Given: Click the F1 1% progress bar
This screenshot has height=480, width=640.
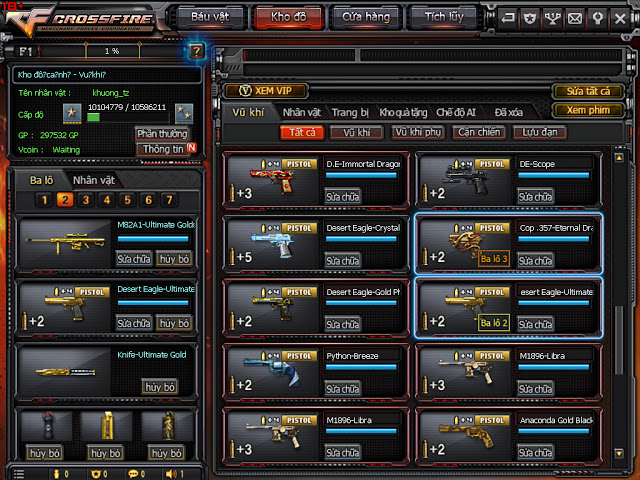Looking at the screenshot, I should pyautogui.click(x=112, y=51).
